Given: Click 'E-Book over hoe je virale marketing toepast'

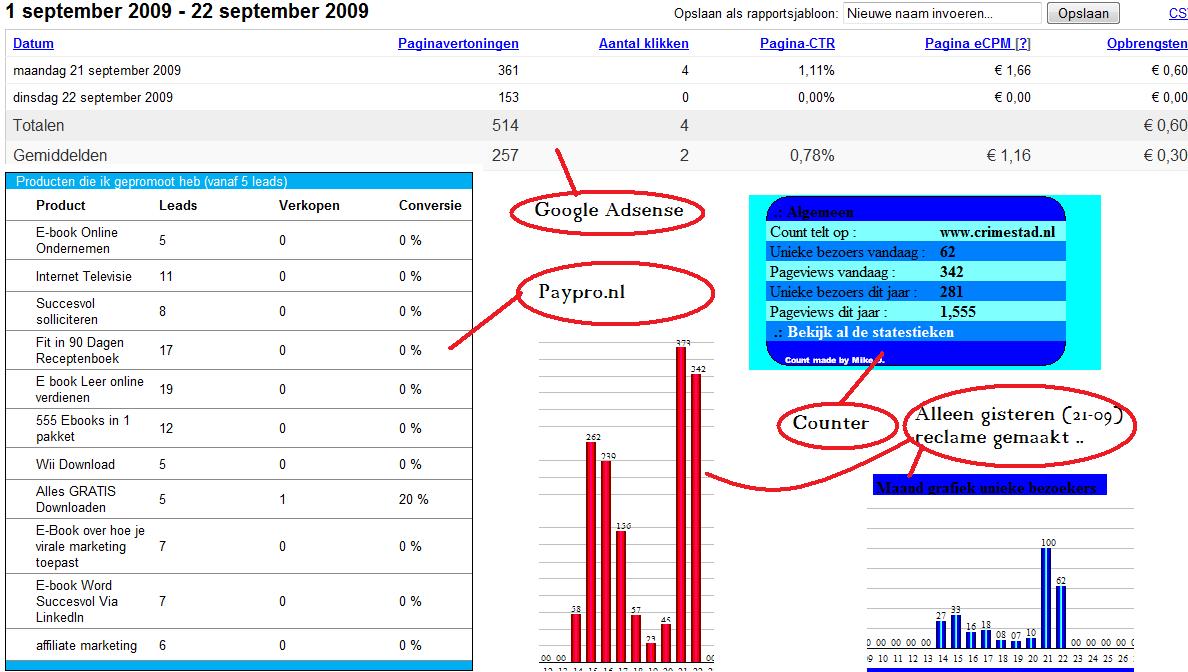Looking at the screenshot, I should (90, 546).
